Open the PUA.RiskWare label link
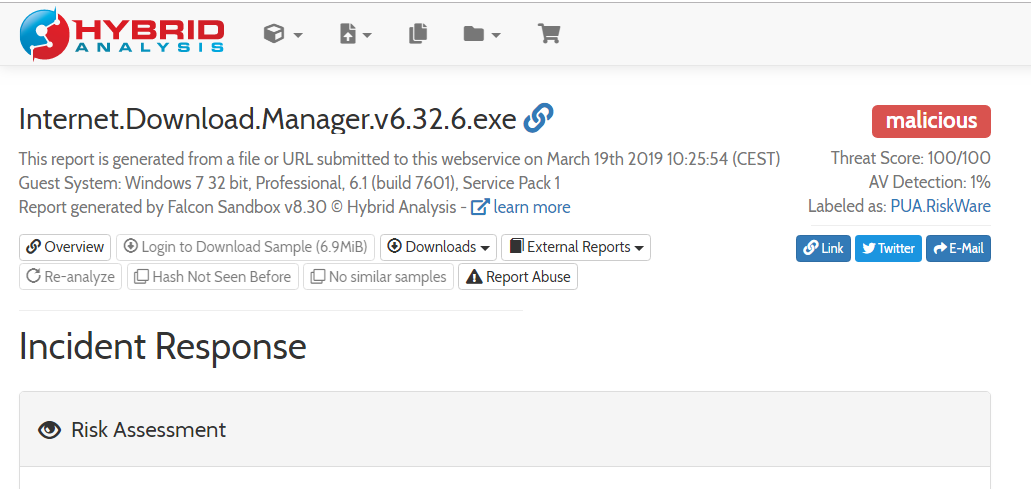The image size is (1031, 489). tap(940, 206)
